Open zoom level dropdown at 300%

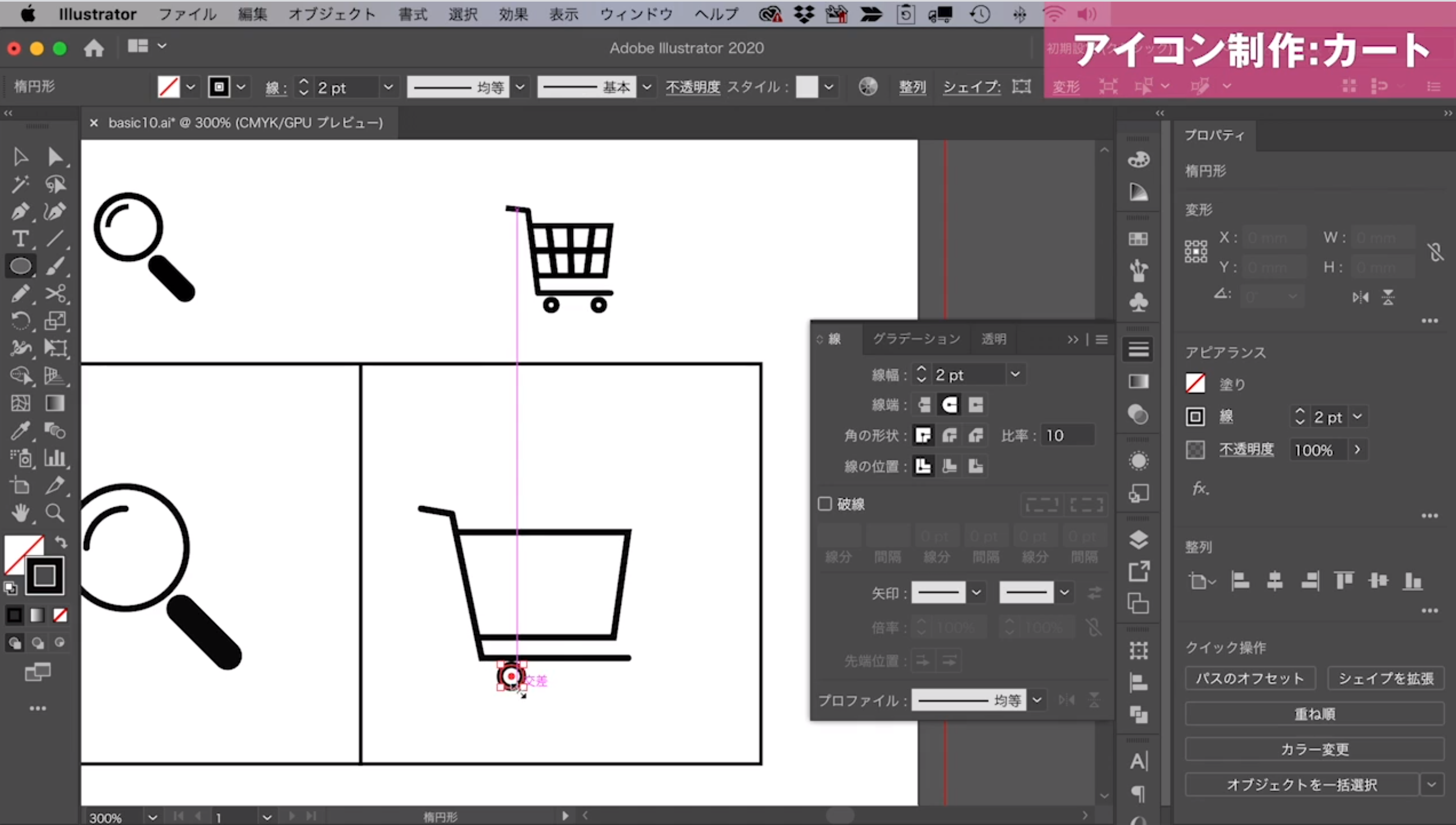(x=152, y=817)
